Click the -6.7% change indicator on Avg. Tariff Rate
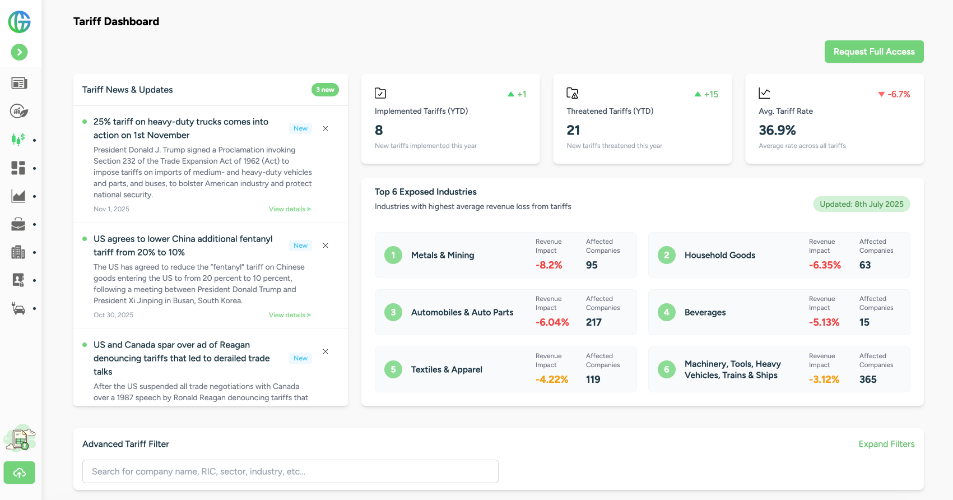The image size is (953, 500). [x=894, y=94]
